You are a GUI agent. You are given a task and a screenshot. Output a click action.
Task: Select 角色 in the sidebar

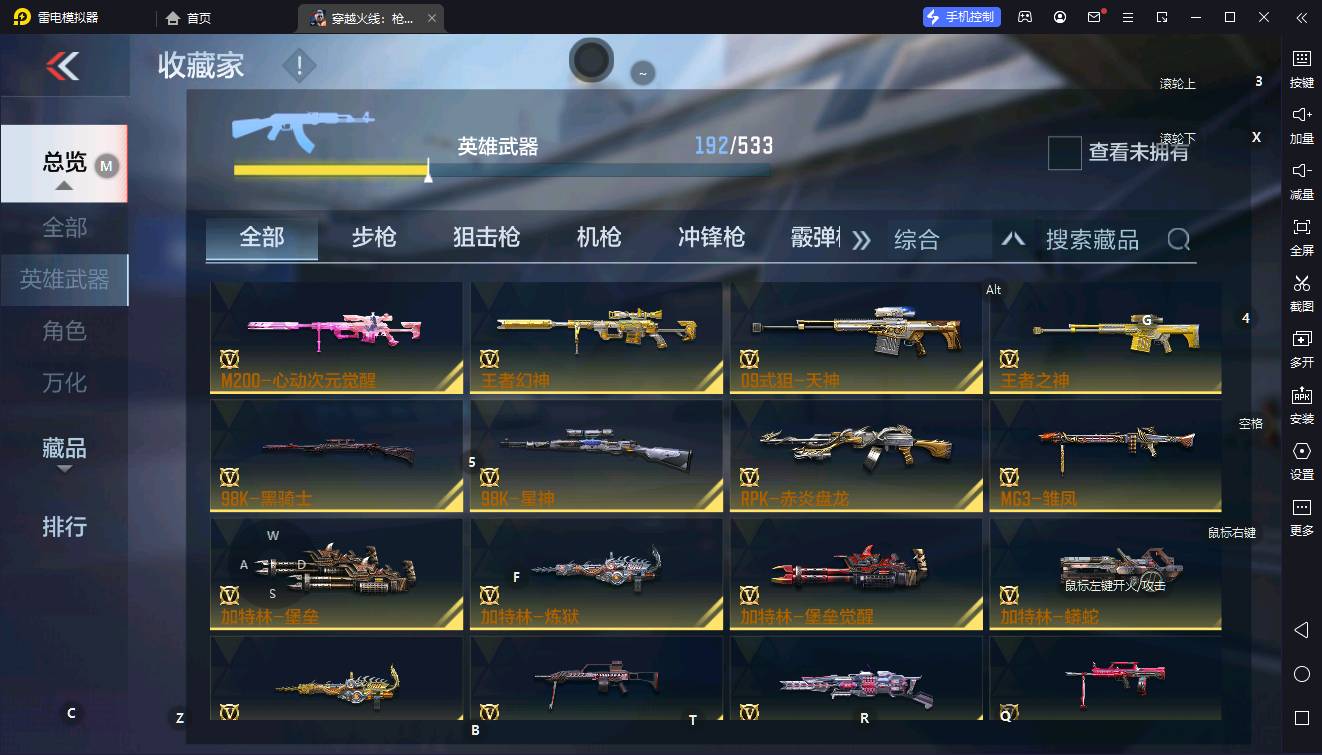point(64,331)
